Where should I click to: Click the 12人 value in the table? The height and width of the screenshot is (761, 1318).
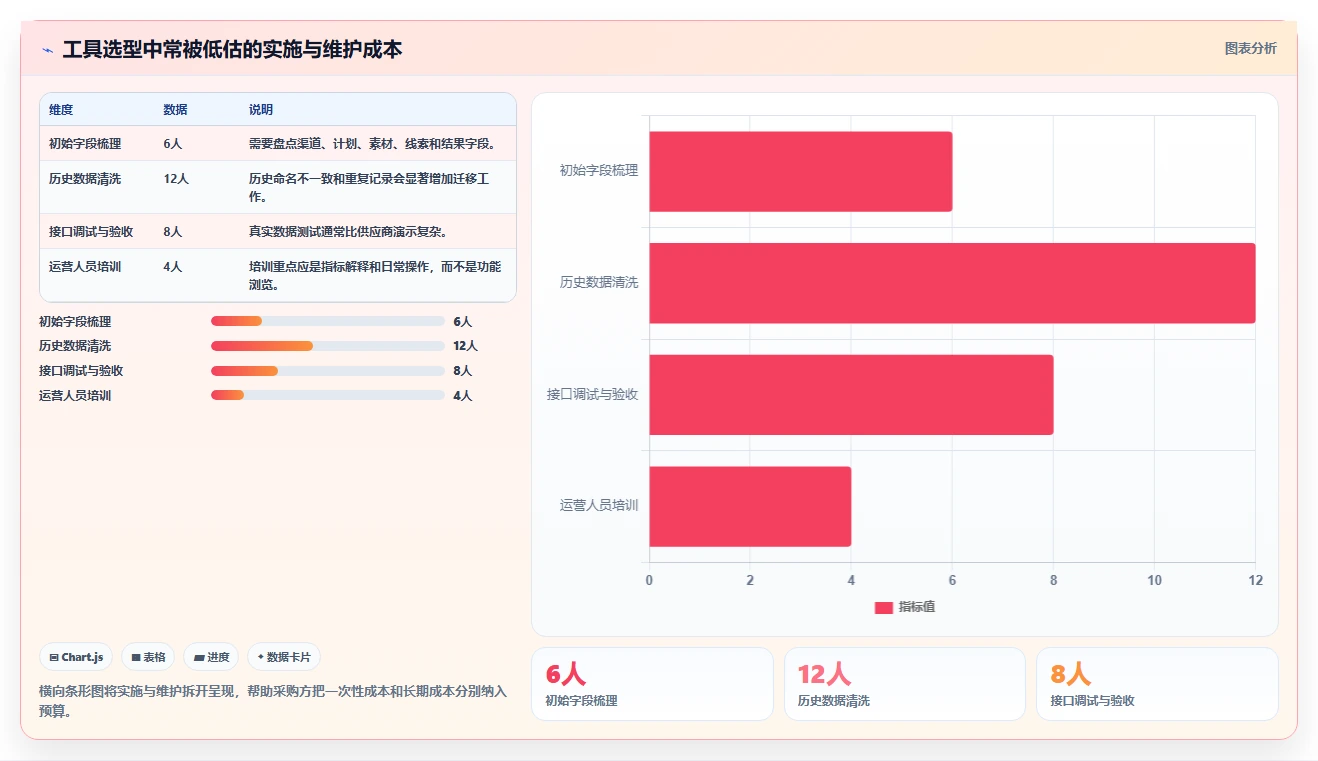(176, 179)
